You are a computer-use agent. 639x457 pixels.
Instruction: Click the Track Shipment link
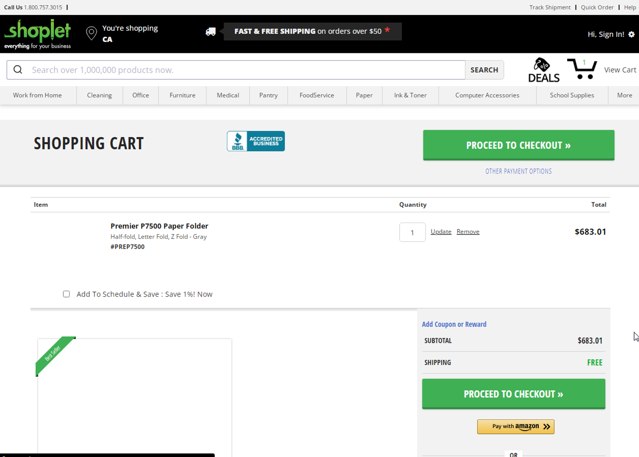pyautogui.click(x=550, y=7)
